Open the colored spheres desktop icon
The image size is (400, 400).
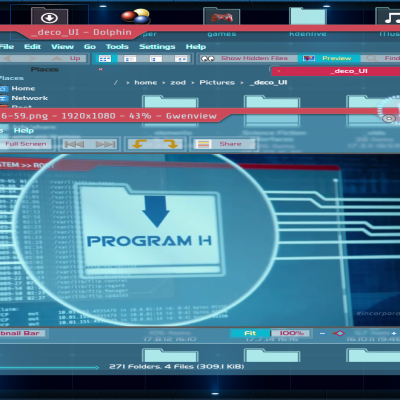136,16
